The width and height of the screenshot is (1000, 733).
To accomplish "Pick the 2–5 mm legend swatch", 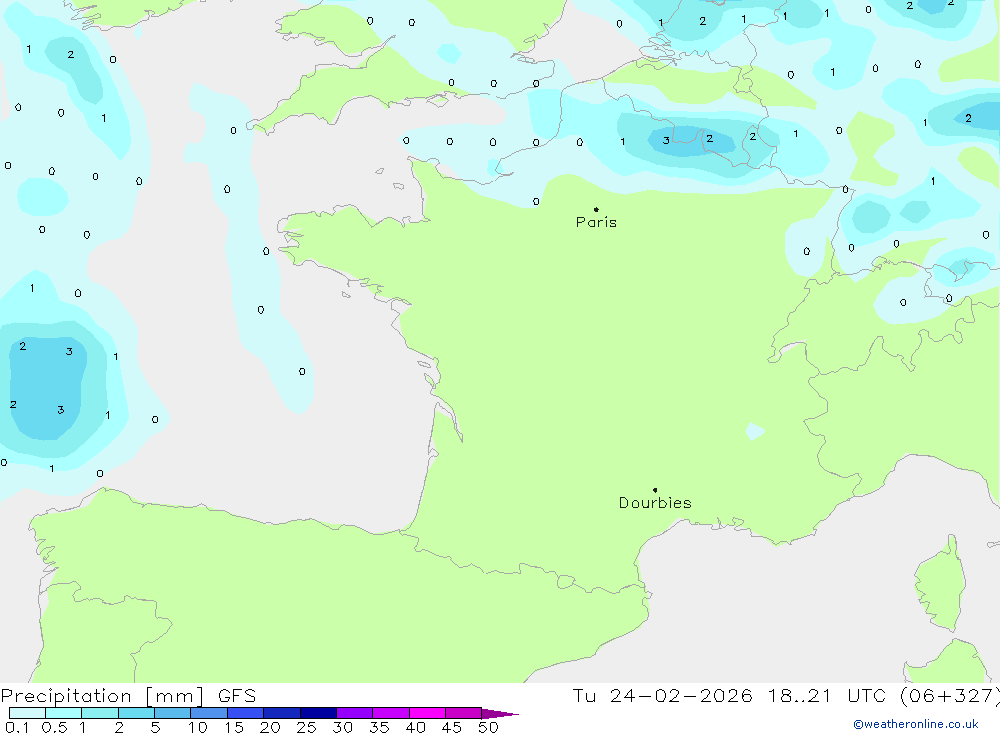I will tap(136, 713).
